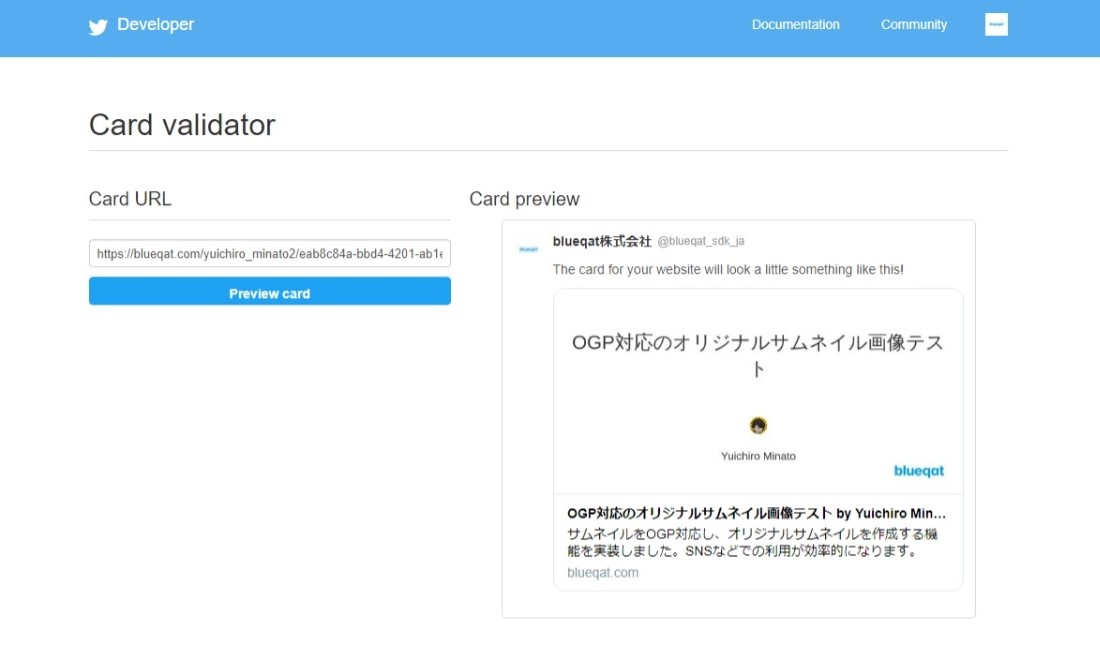Click the blueqat profile avatar in preview
The image size is (1100, 655).
[x=528, y=249]
